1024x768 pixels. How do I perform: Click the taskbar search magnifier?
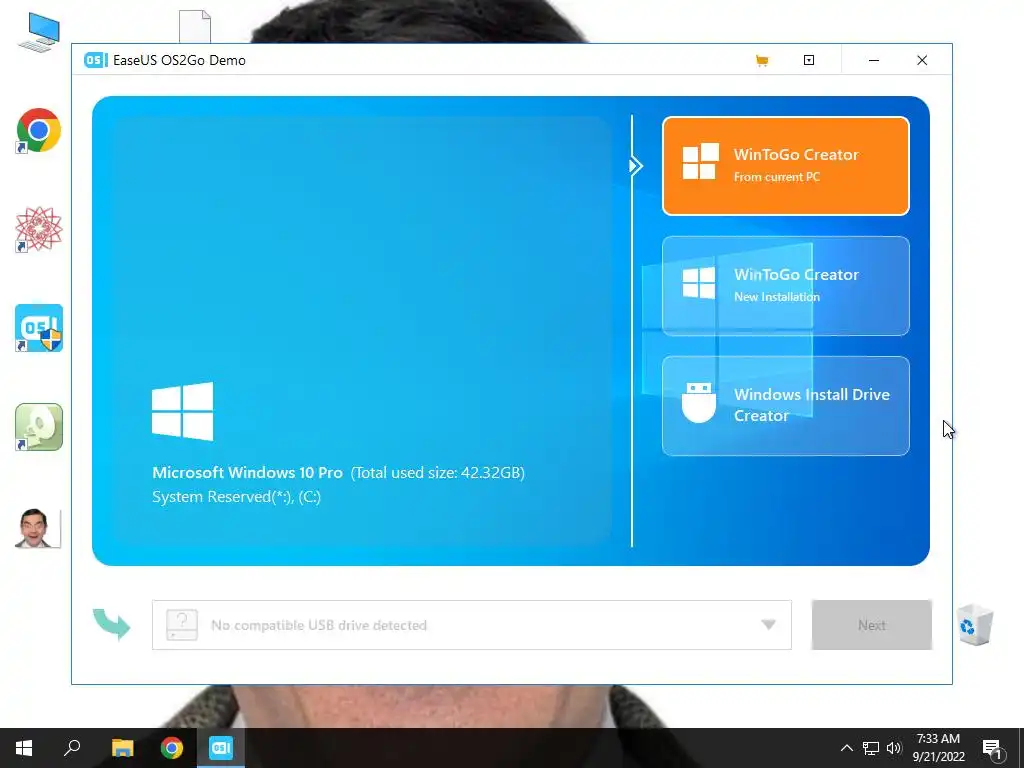coord(72,748)
